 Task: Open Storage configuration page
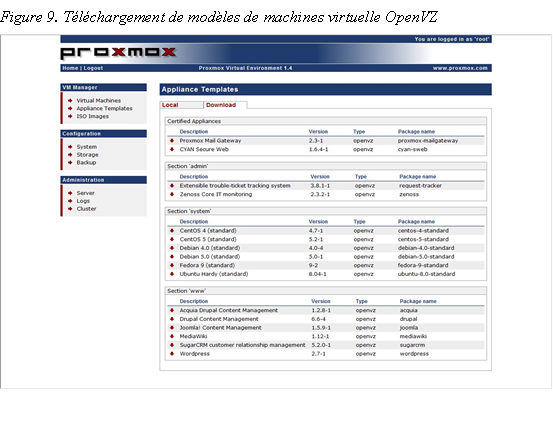pyautogui.click(x=87, y=154)
